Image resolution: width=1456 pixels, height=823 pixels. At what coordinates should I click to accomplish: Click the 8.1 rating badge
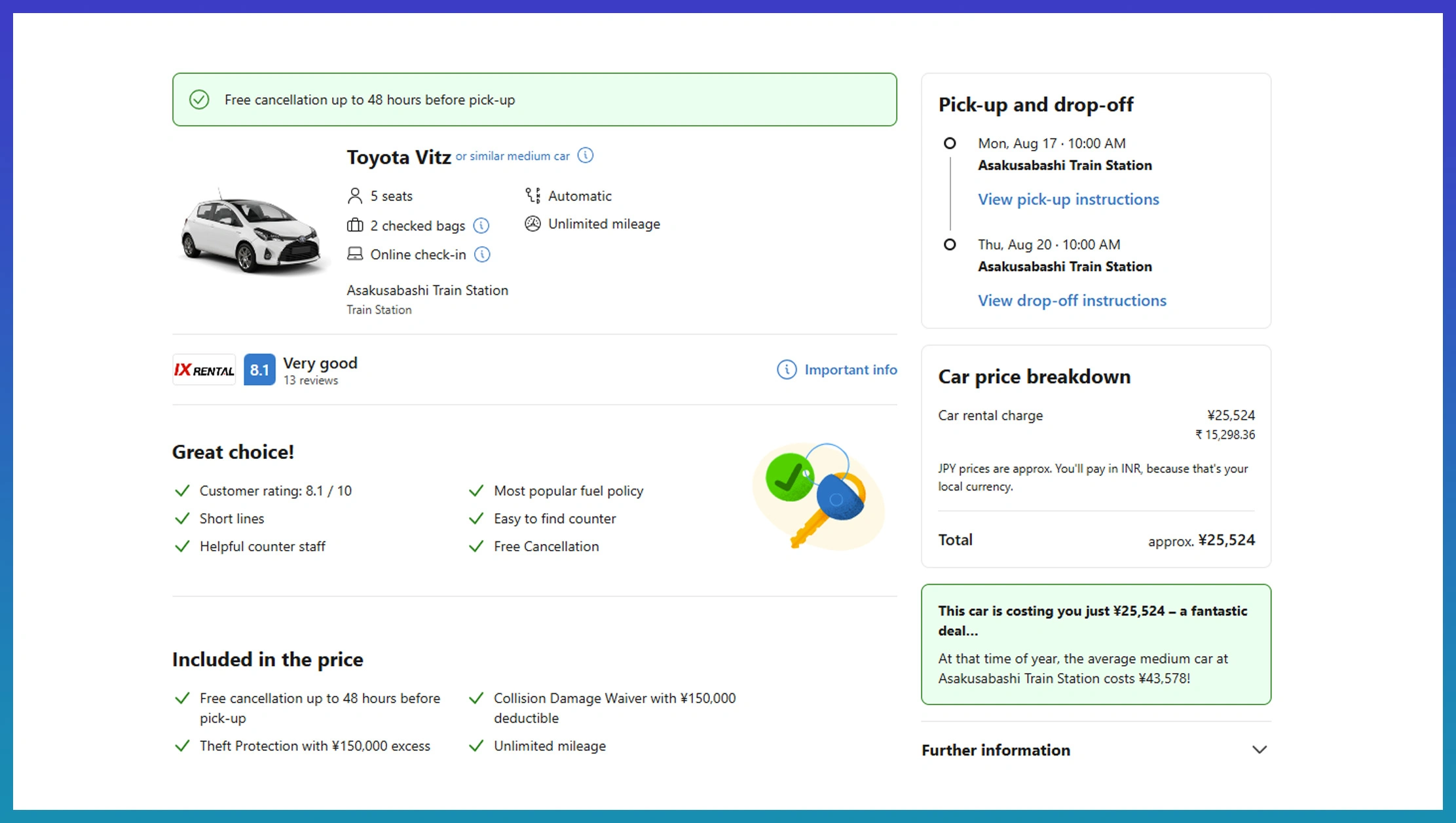259,370
